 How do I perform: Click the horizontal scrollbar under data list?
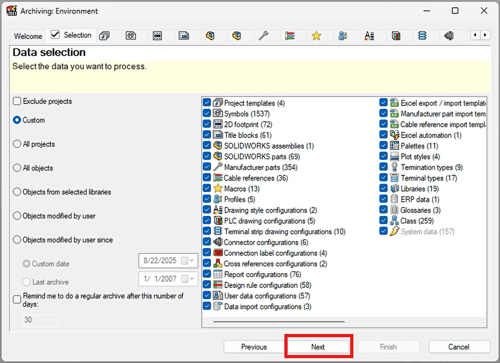click(279, 322)
